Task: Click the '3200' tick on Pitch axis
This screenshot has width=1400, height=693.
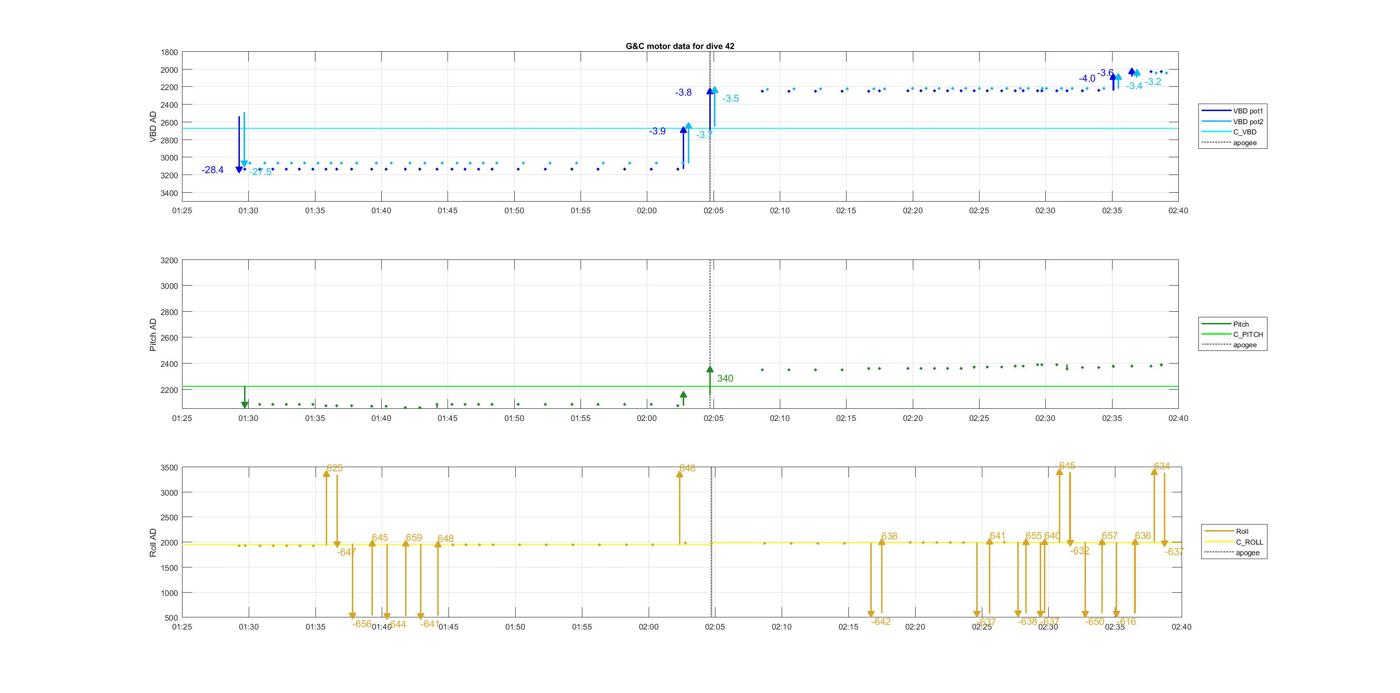Action: click(169, 260)
